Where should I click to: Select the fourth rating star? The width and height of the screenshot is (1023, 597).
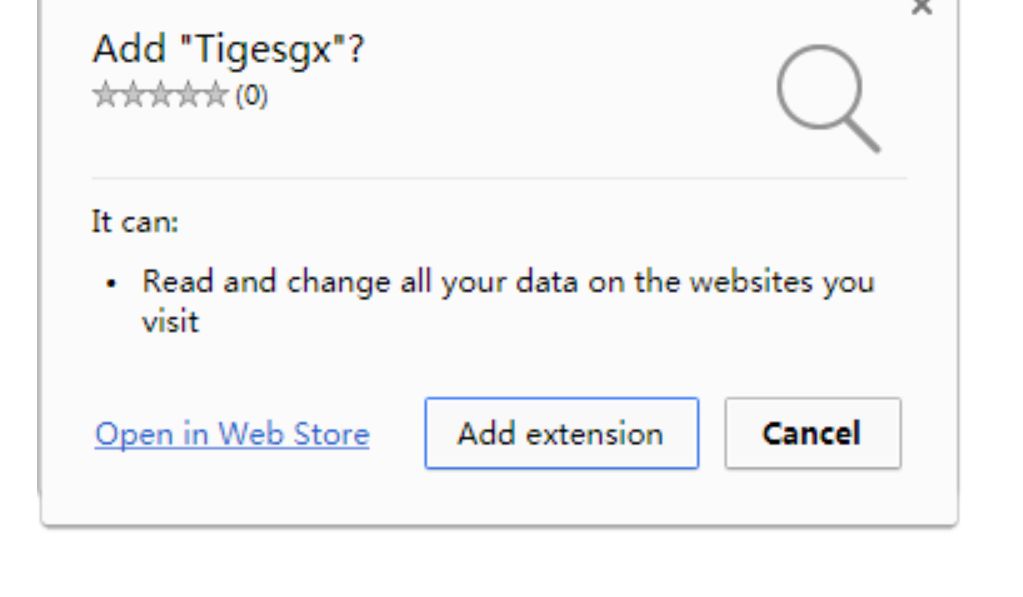point(188,96)
